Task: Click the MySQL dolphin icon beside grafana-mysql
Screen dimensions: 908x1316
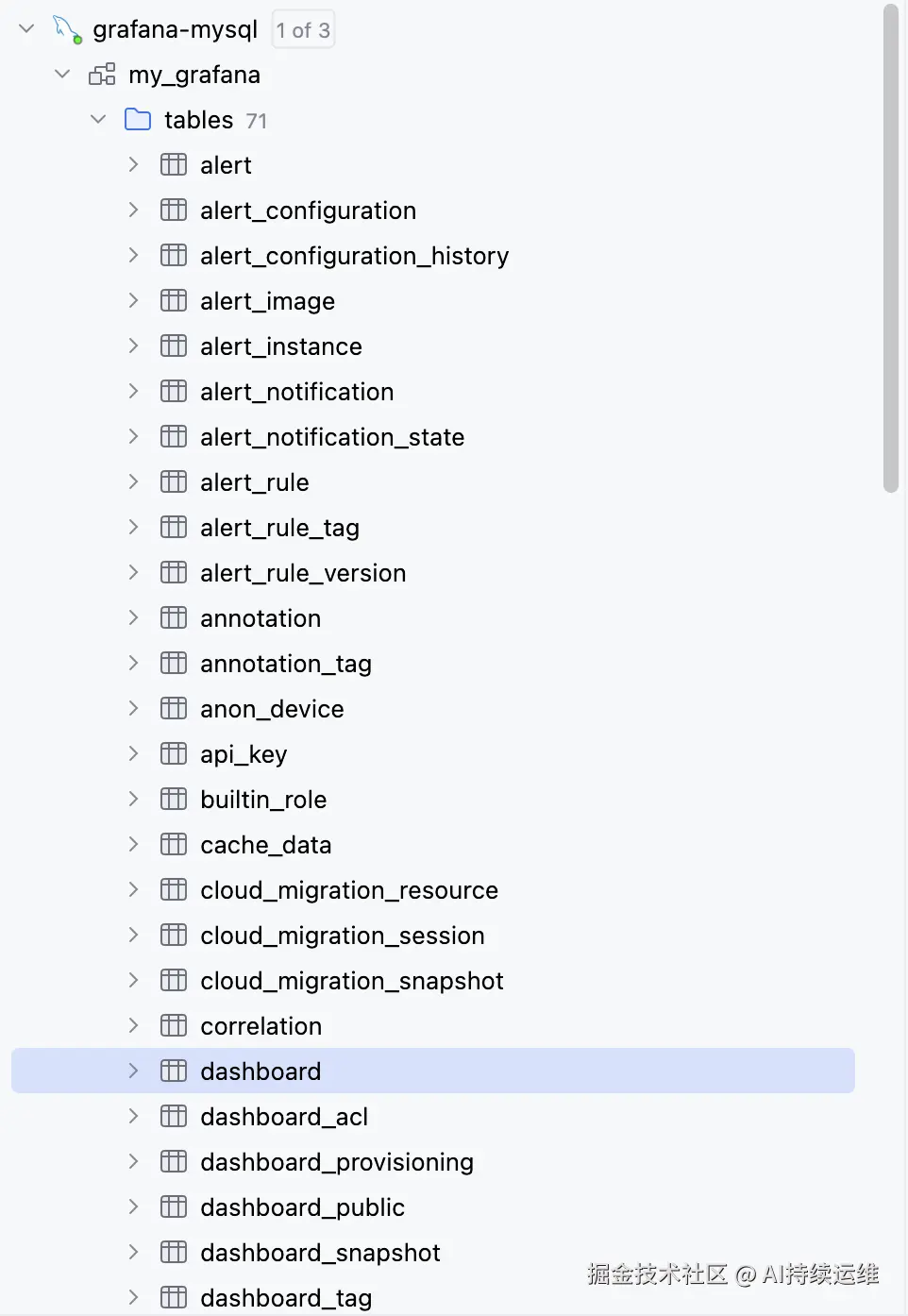Action: pos(65,28)
